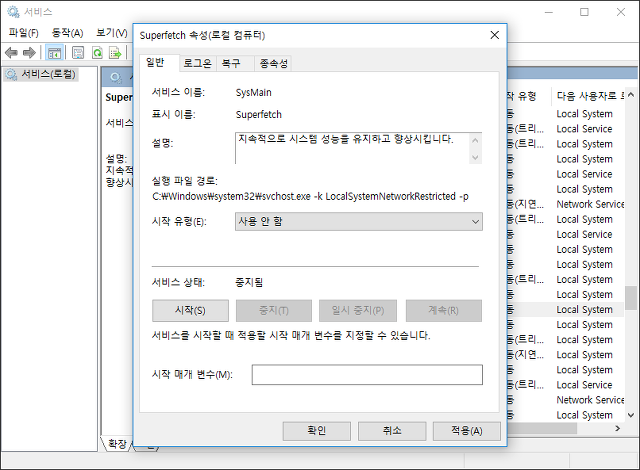Click the gear icon in window title
Viewport: 640px width, 470px height.
click(13, 11)
